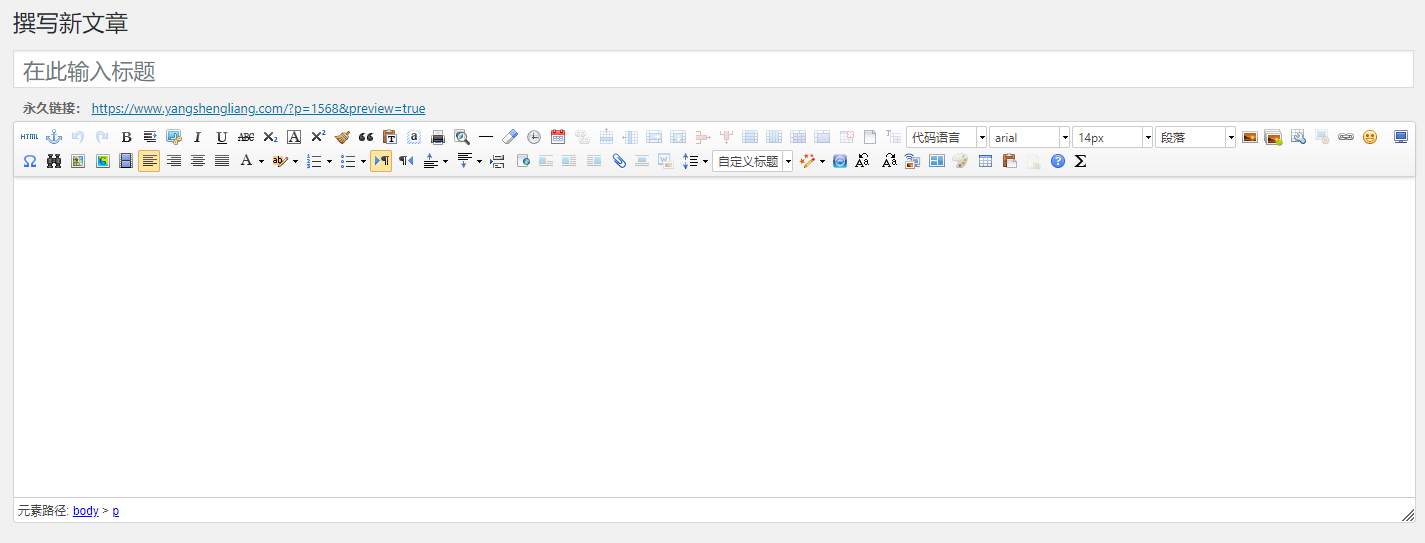Toggle the highlighted align left button
This screenshot has width=1425, height=543.
tap(149, 161)
